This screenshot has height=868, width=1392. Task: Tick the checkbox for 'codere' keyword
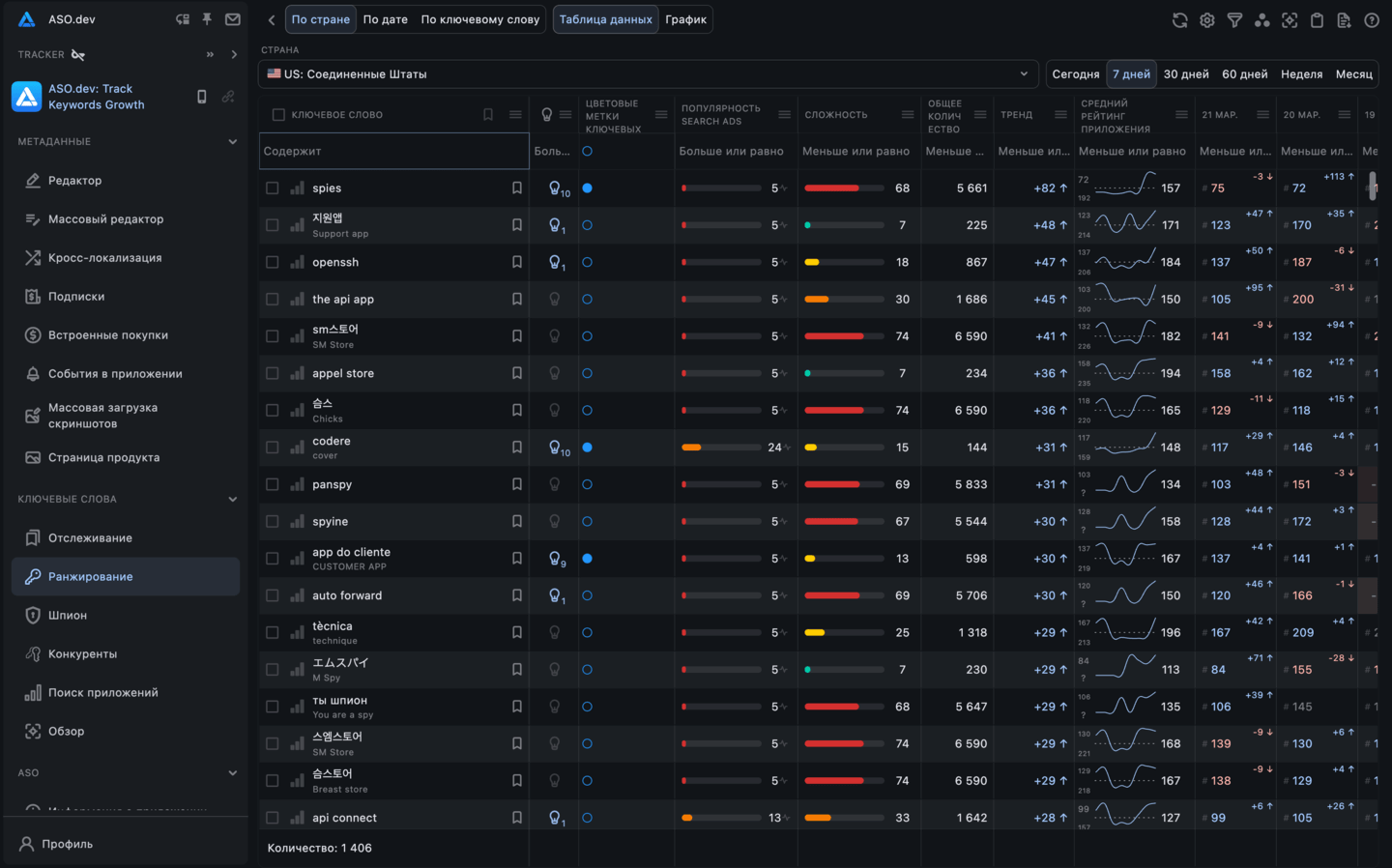coord(273,448)
